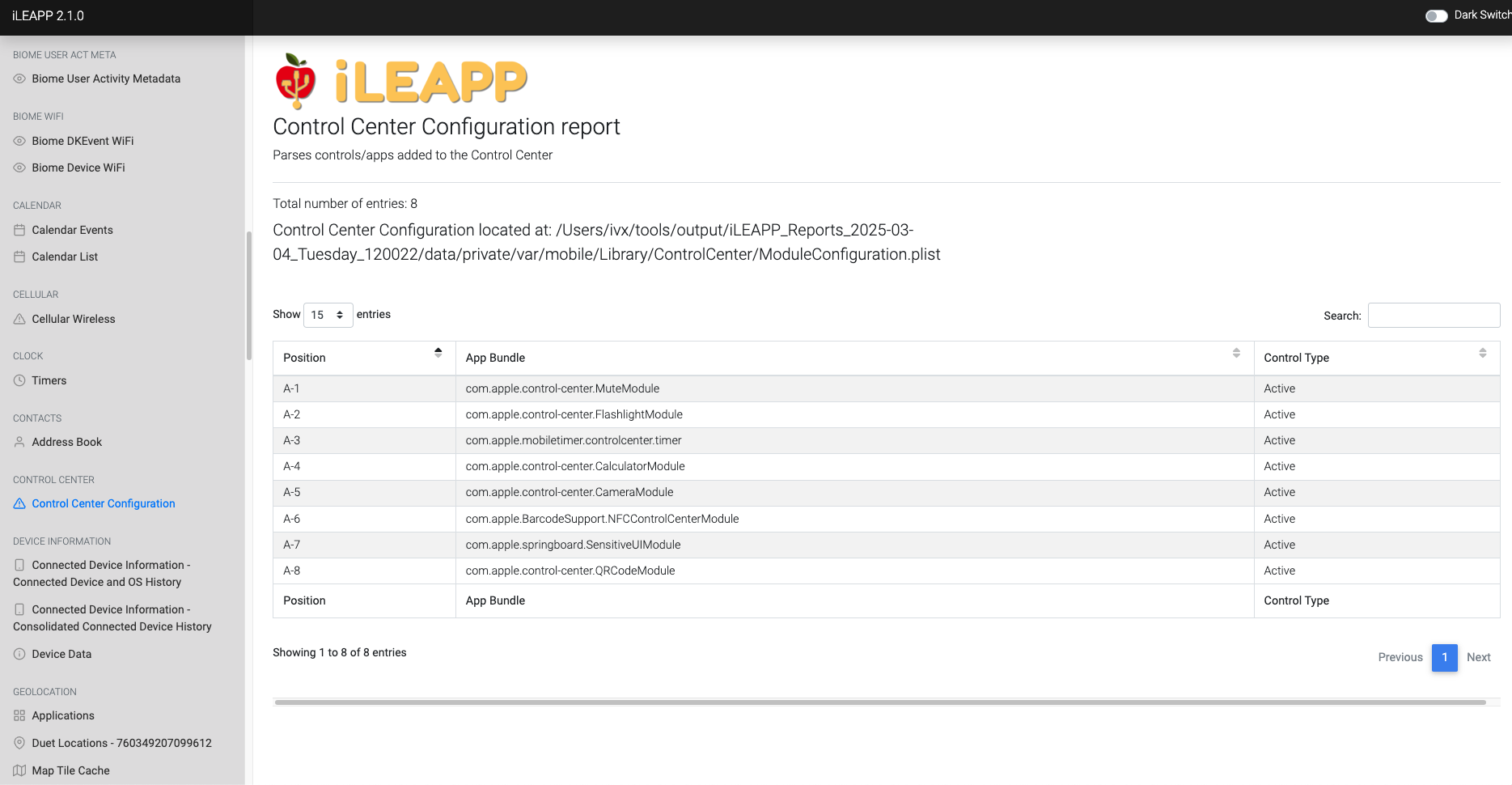Open Calendar List in the sidebar

65,257
